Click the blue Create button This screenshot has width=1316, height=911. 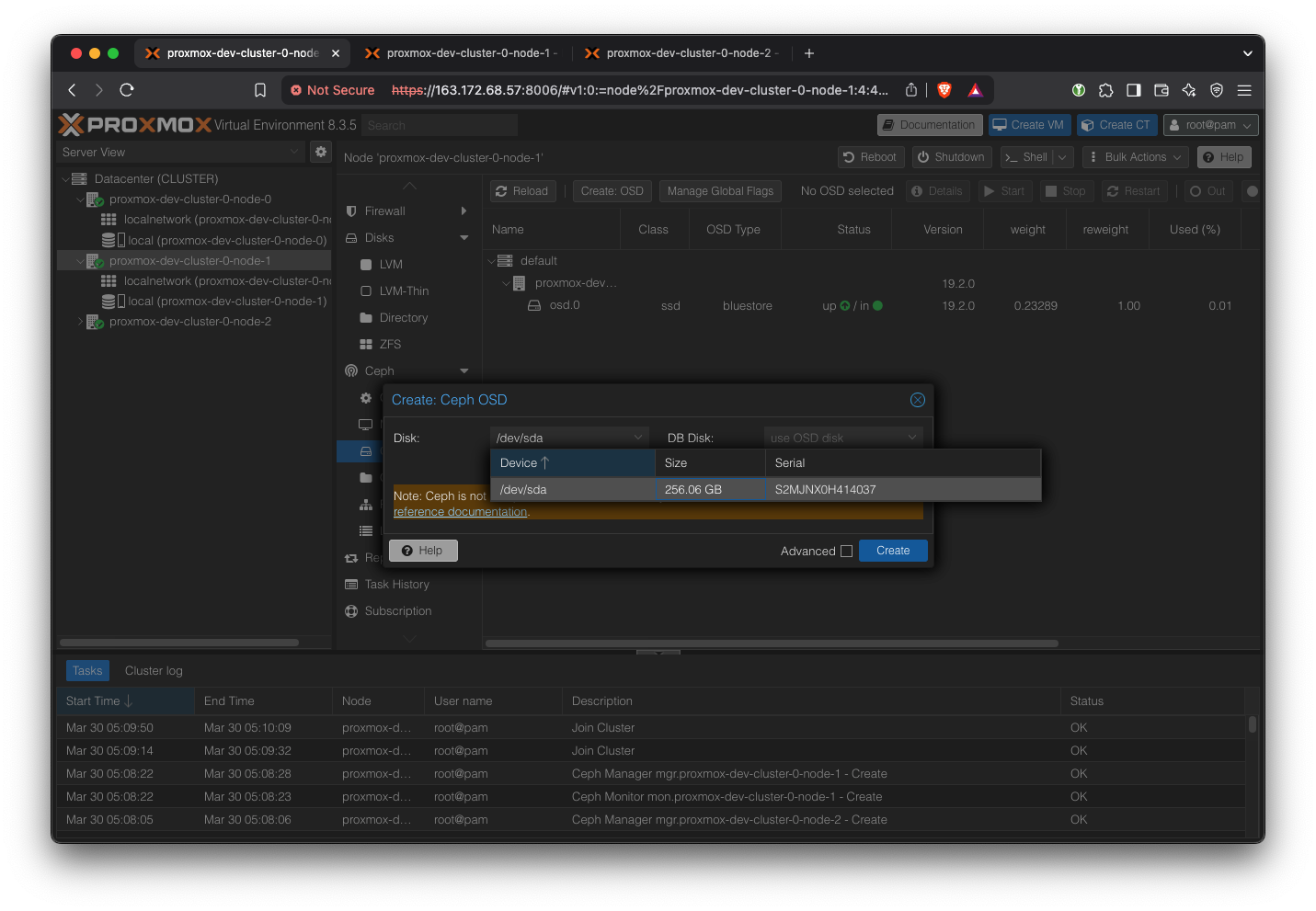click(x=892, y=551)
